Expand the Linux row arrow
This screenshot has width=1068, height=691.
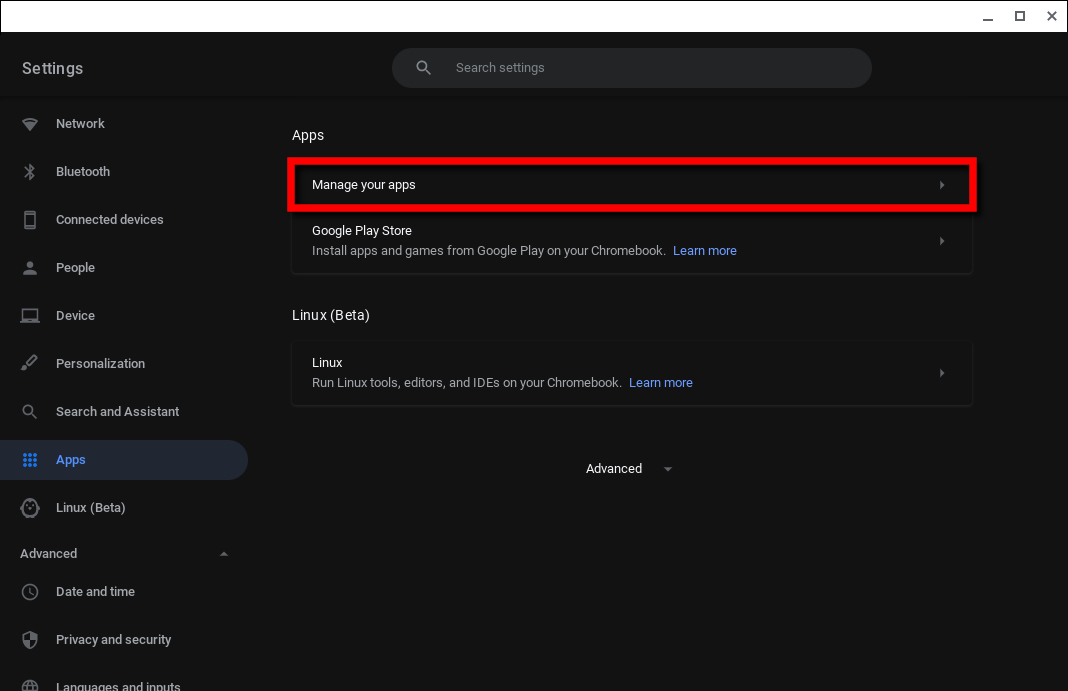pyautogui.click(x=942, y=373)
